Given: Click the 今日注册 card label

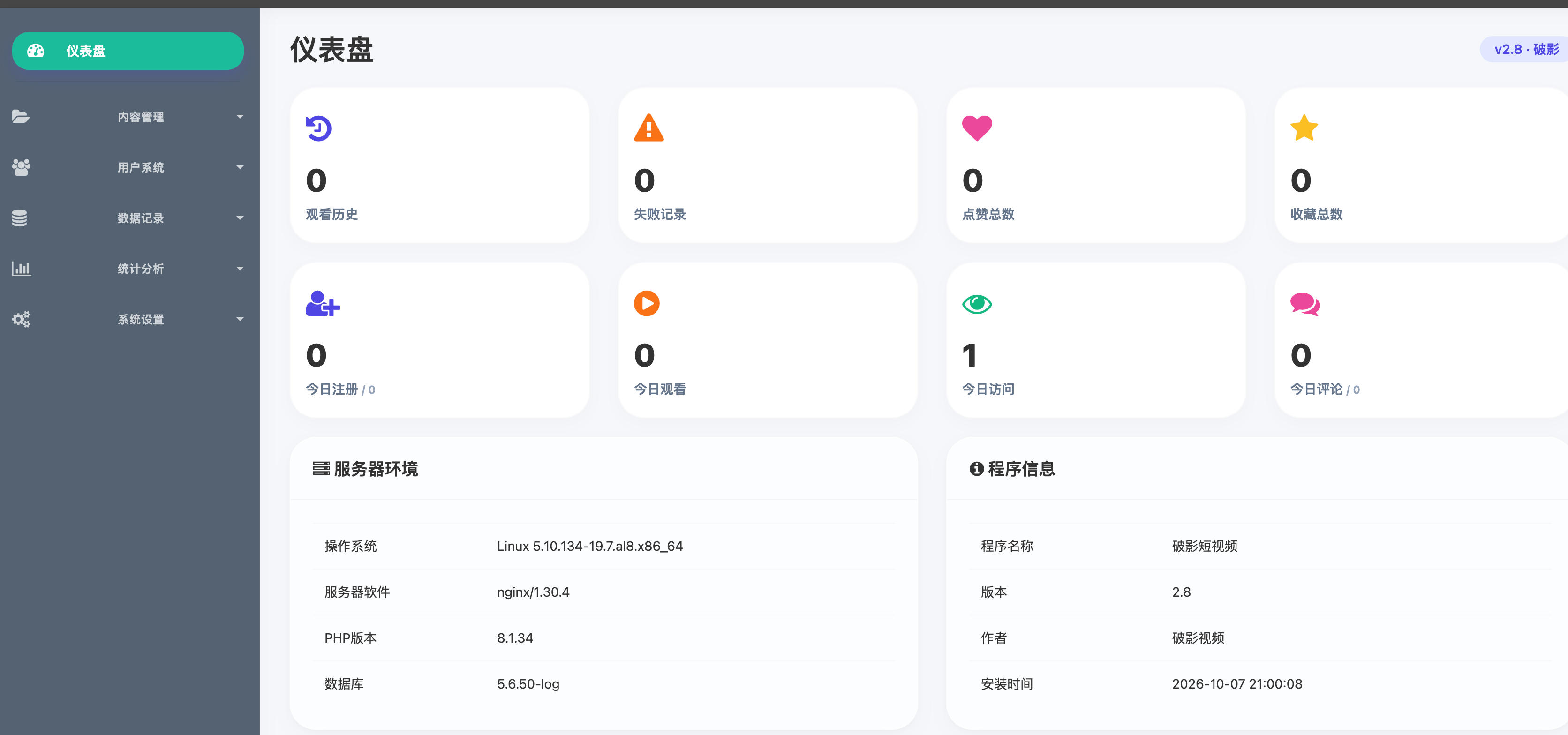Looking at the screenshot, I should pos(332,389).
